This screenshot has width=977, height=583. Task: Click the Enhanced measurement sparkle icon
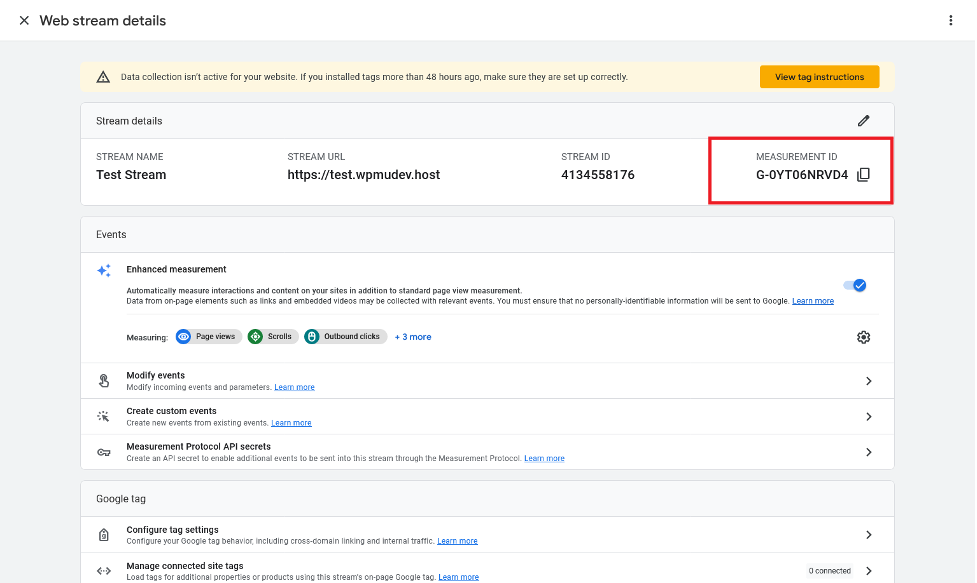coord(103,270)
